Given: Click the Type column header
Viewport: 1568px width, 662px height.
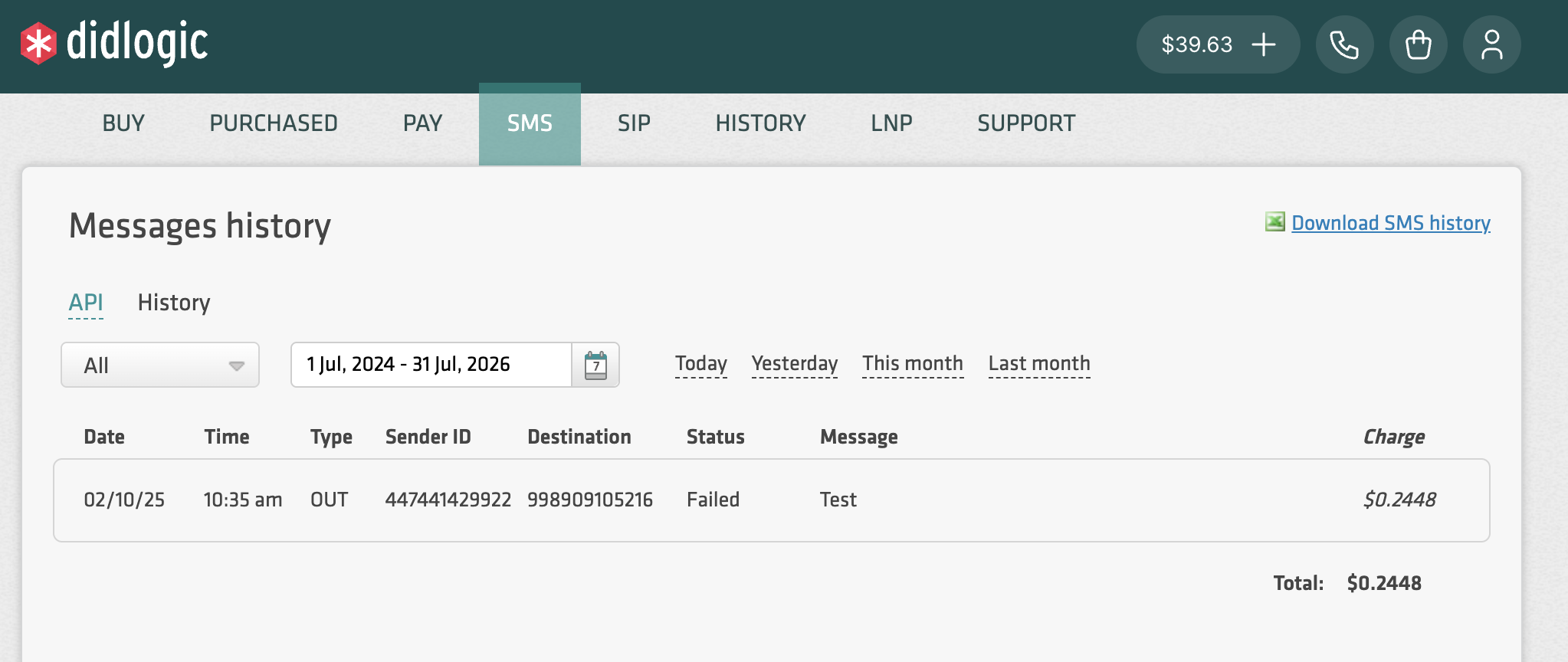Looking at the screenshot, I should click(331, 437).
